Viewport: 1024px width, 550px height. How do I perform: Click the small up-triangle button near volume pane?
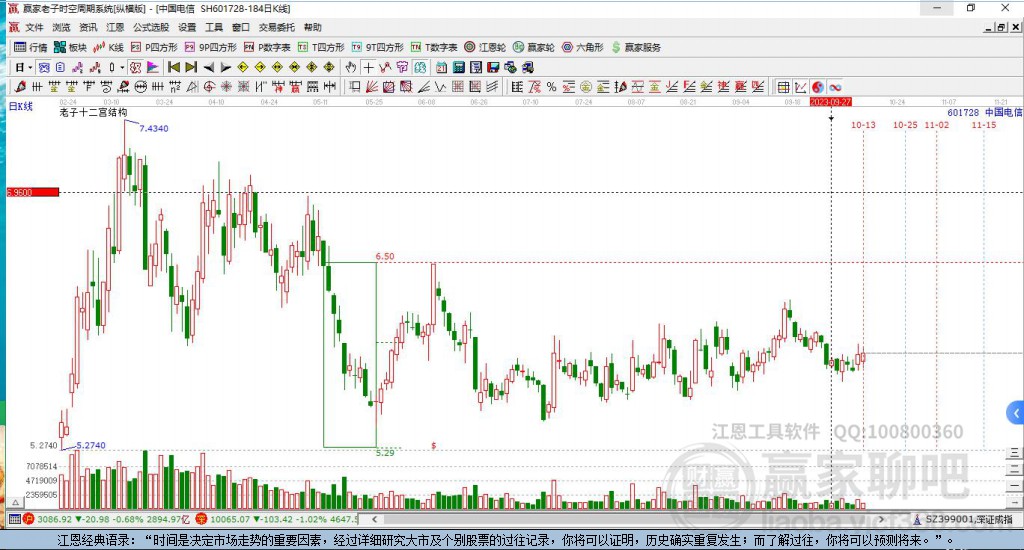[x=16, y=503]
